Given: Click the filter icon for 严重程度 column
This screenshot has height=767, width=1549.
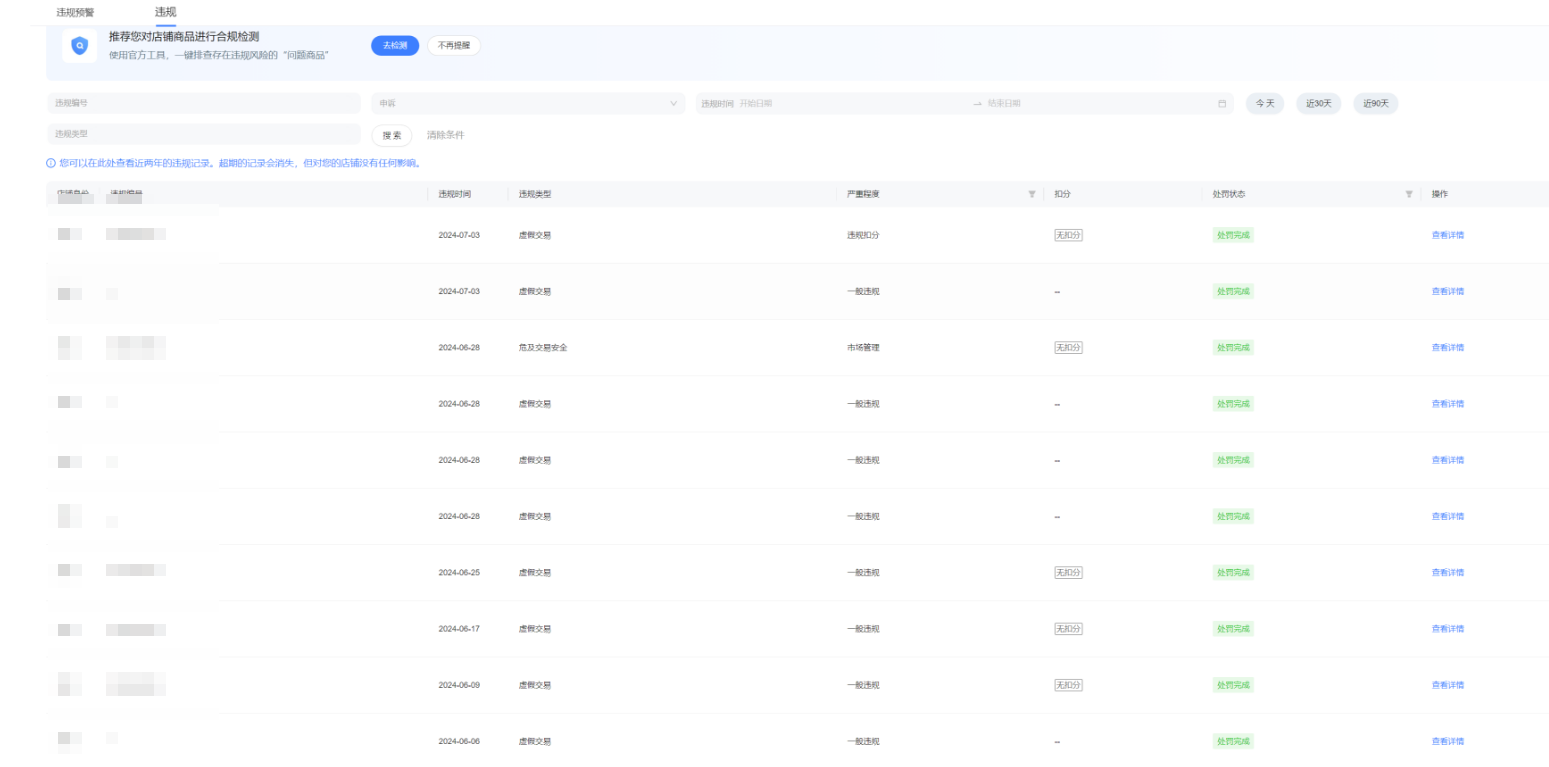Looking at the screenshot, I should [1031, 194].
